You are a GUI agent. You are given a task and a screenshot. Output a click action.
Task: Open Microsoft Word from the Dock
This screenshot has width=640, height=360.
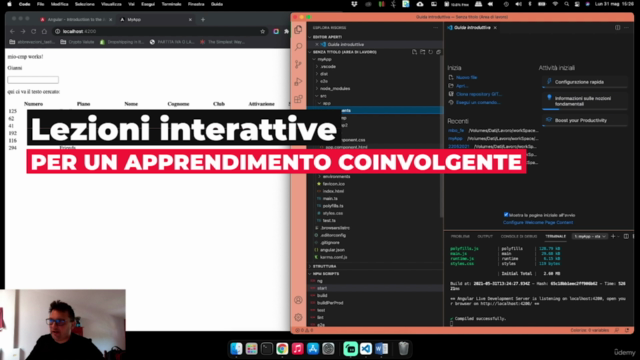tap(381, 349)
